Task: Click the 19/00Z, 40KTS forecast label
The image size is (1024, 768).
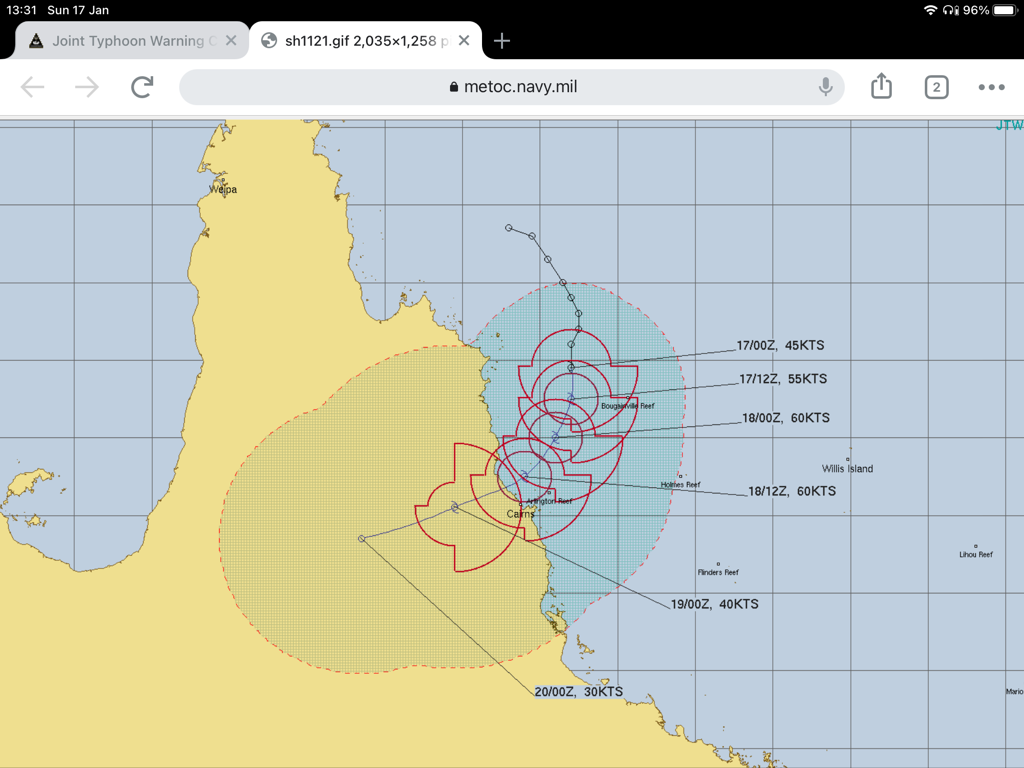Action: (714, 604)
